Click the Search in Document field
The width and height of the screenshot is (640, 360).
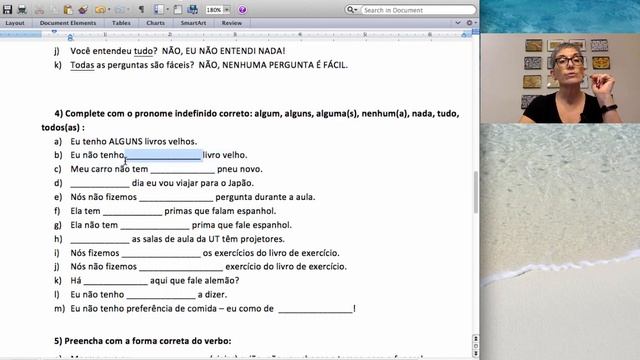(418, 10)
